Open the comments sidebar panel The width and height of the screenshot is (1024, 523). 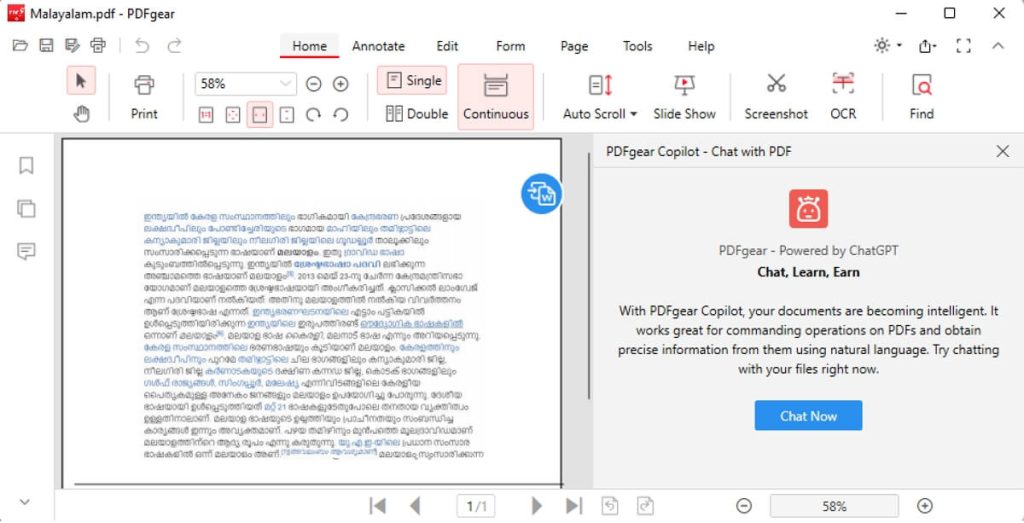26,251
